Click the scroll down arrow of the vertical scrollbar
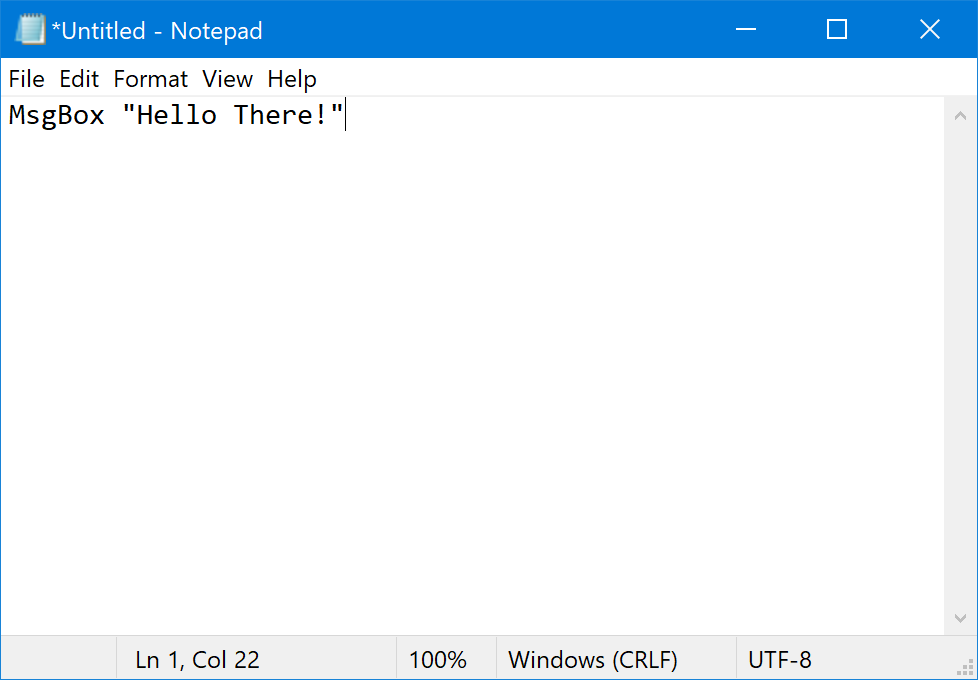This screenshot has width=978, height=680. [x=960, y=619]
